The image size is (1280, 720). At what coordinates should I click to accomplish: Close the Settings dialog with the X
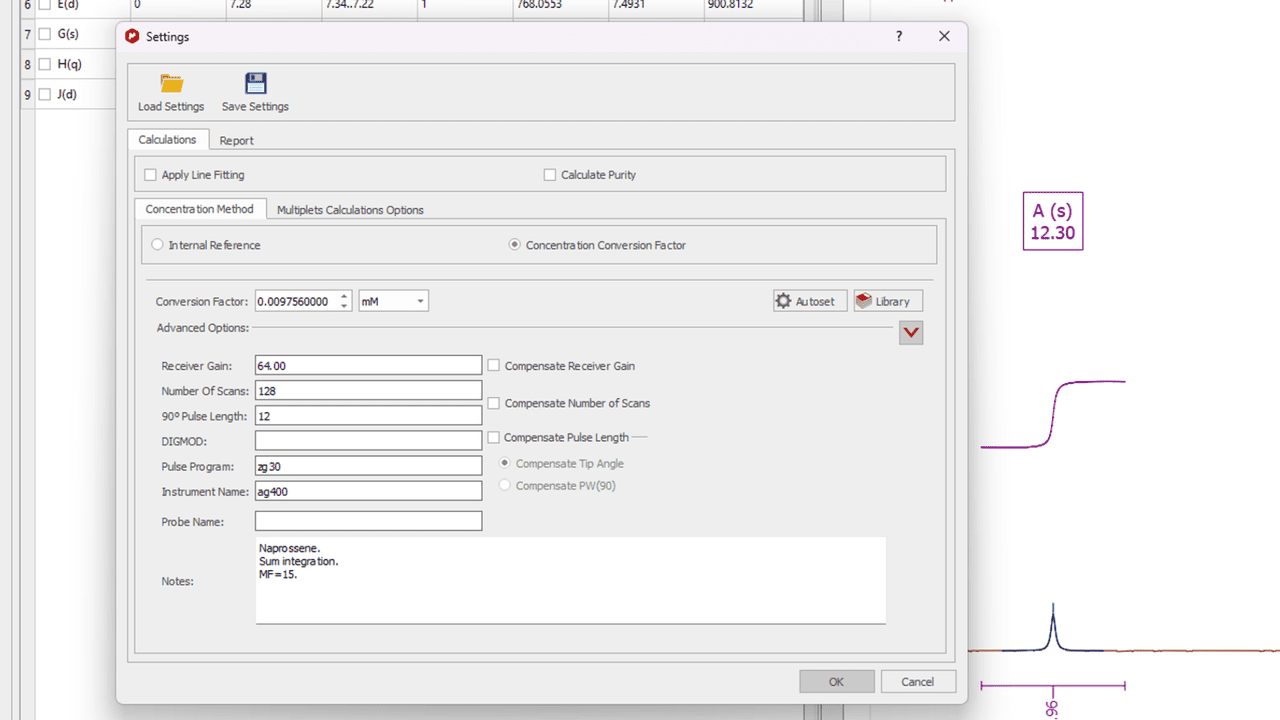coord(944,36)
